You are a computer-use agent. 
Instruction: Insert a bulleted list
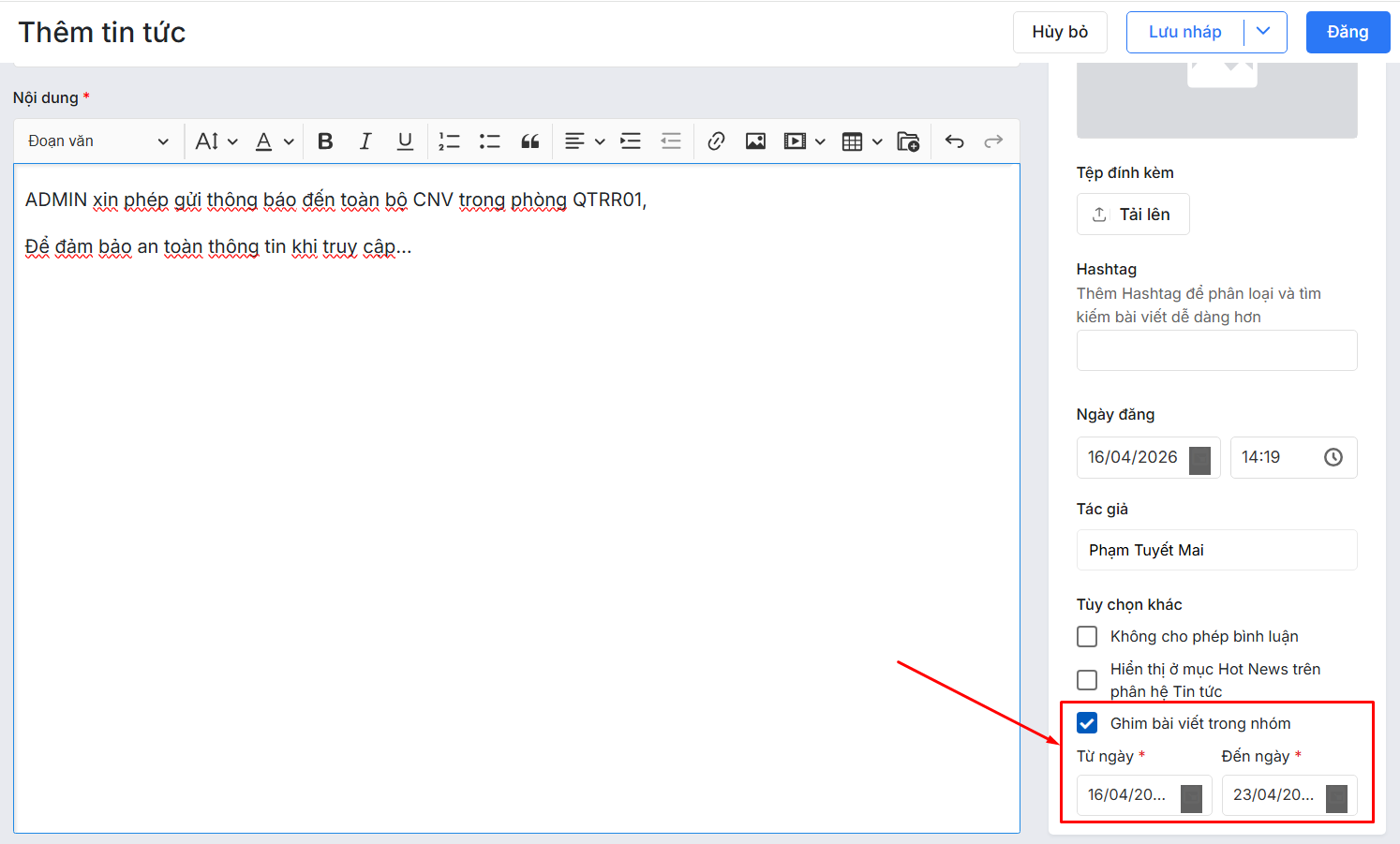coord(489,141)
